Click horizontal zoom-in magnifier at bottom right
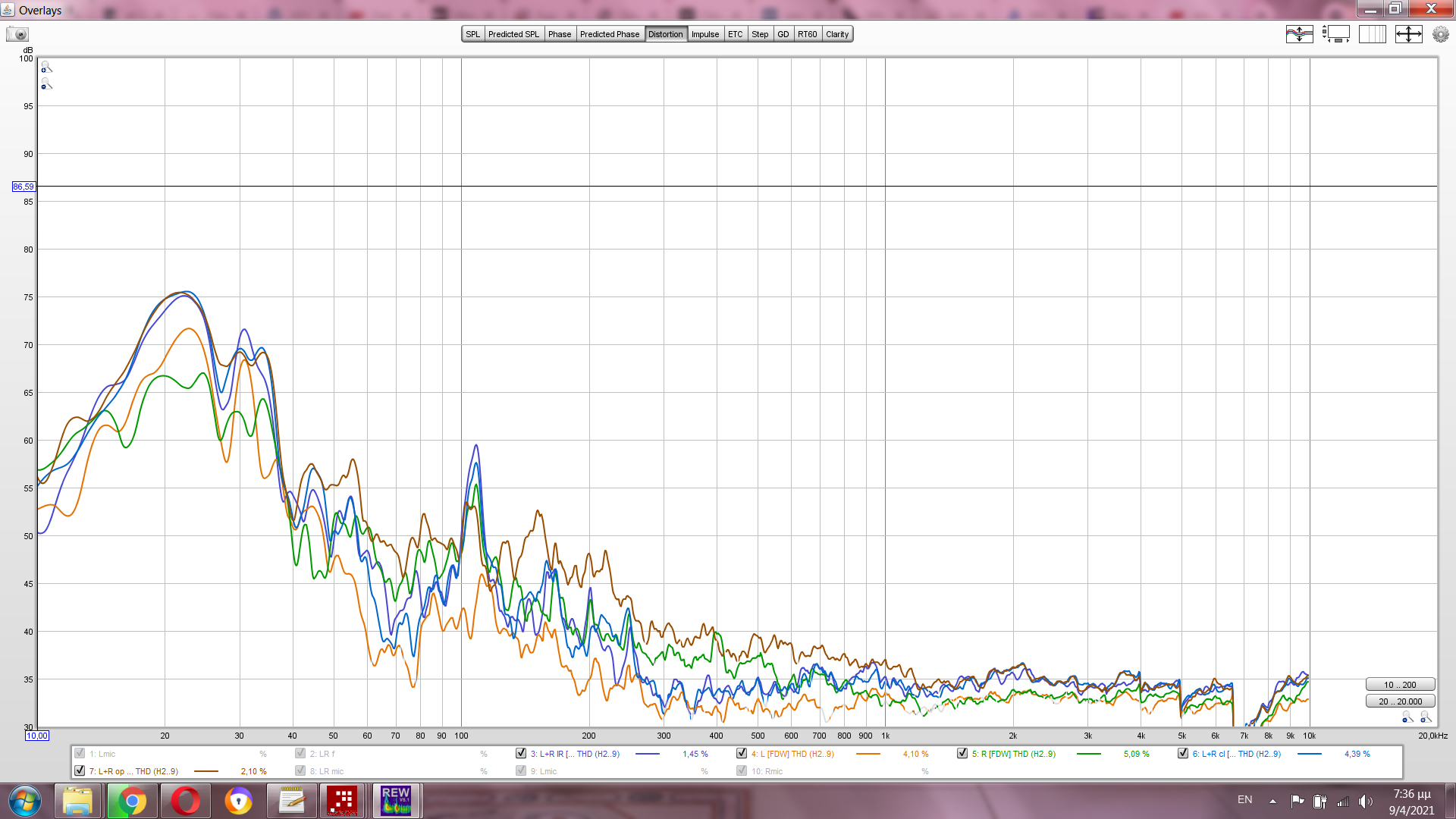1456x819 pixels. click(1426, 717)
